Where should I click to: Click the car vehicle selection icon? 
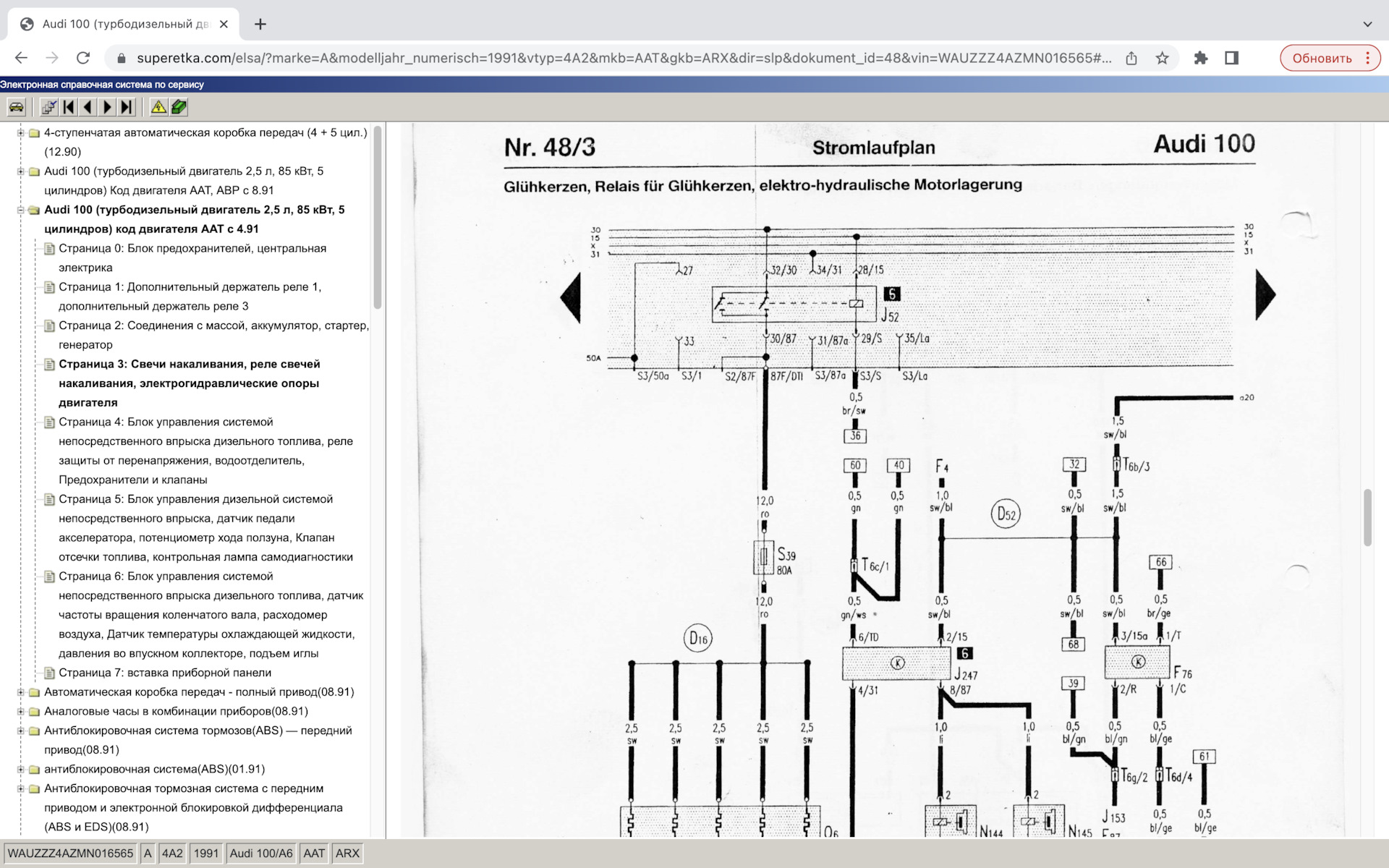tap(16, 108)
